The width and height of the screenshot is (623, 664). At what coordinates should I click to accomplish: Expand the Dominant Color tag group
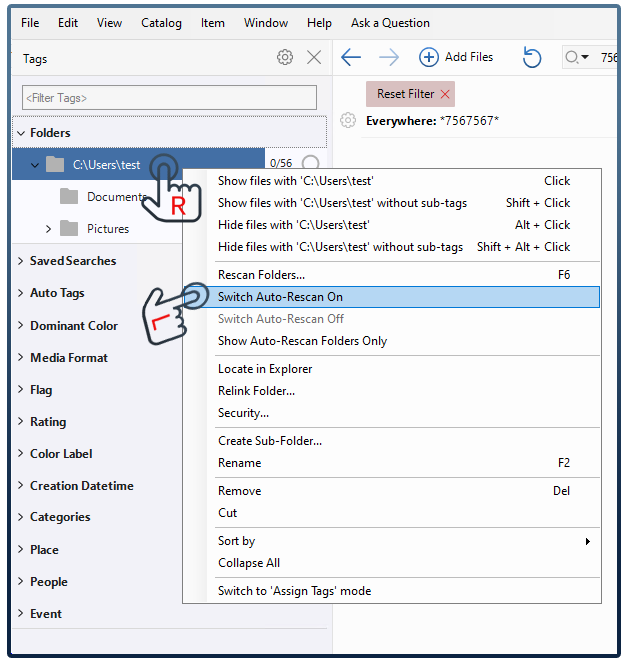click(21, 326)
